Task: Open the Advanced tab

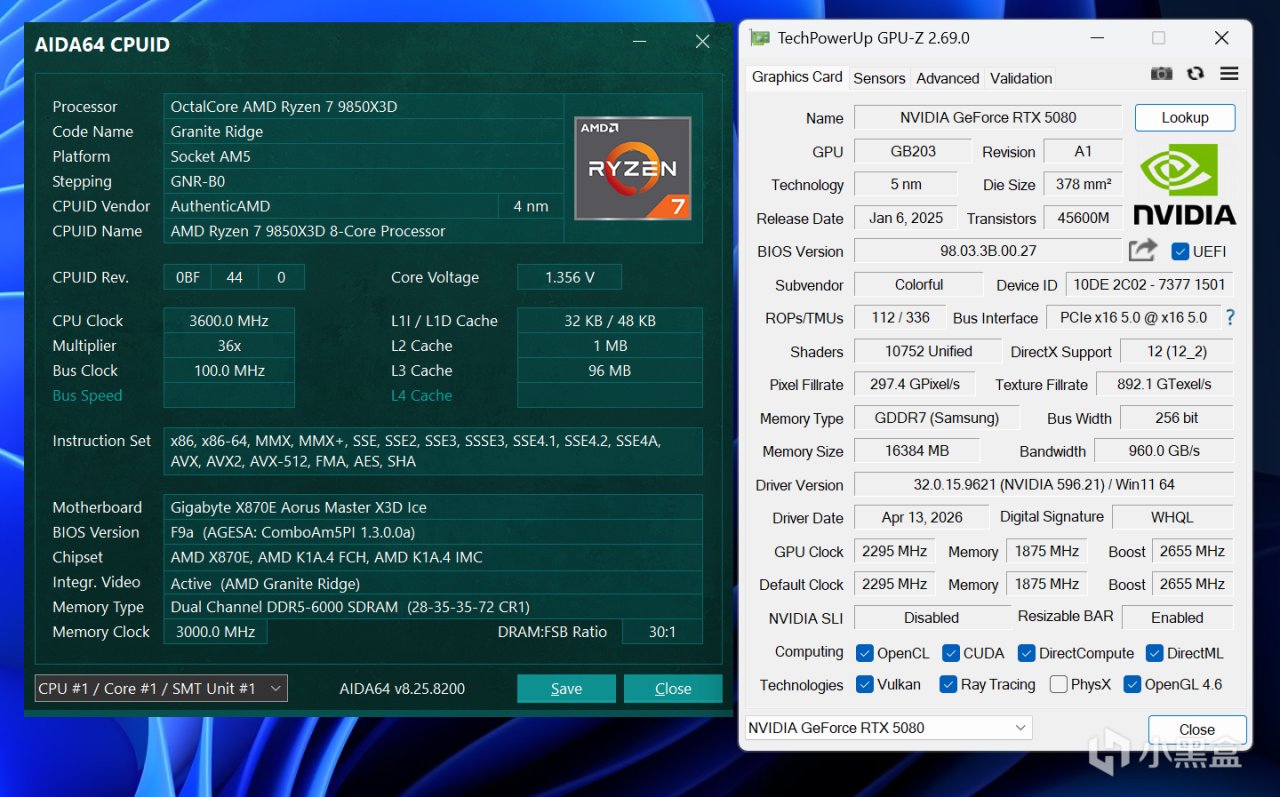Action: pyautogui.click(x=948, y=78)
